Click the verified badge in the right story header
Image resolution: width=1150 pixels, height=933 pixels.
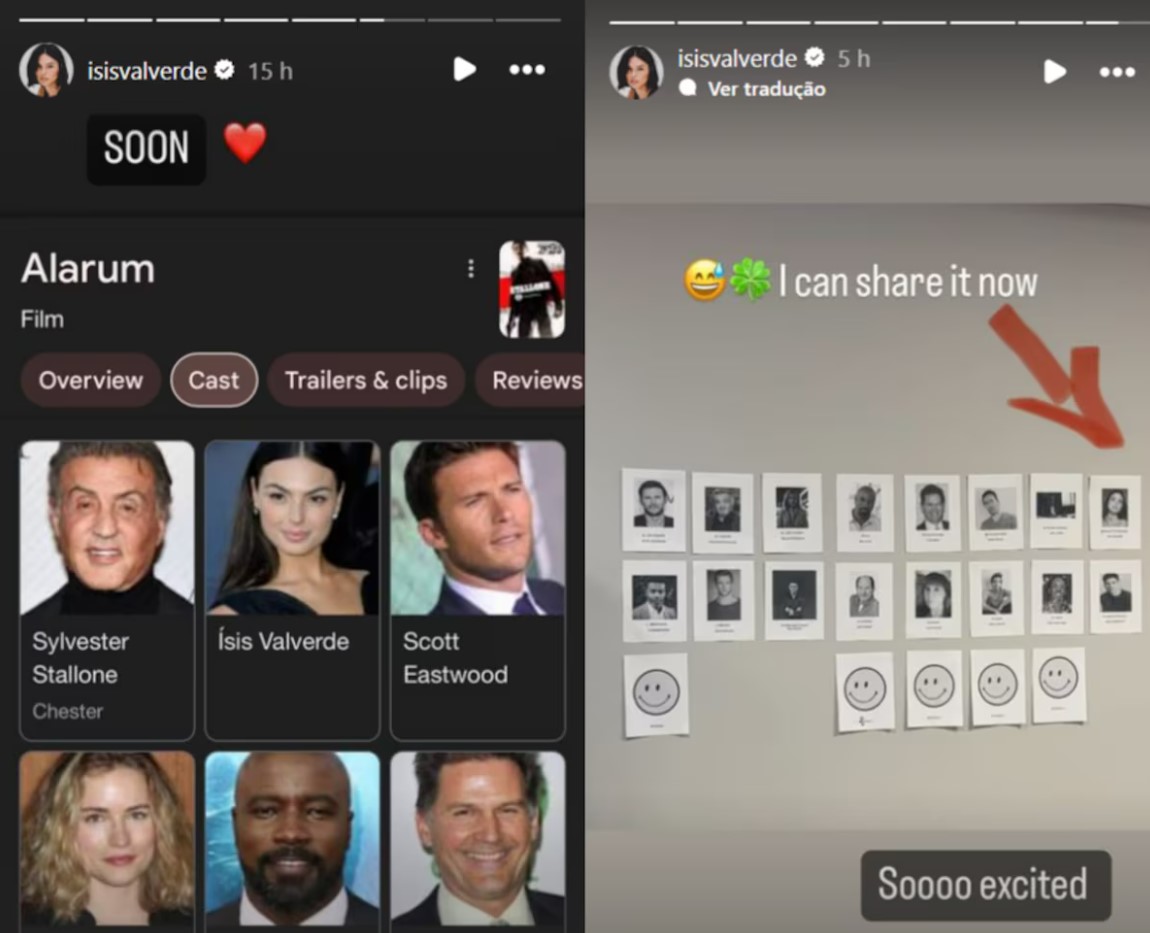click(x=816, y=58)
